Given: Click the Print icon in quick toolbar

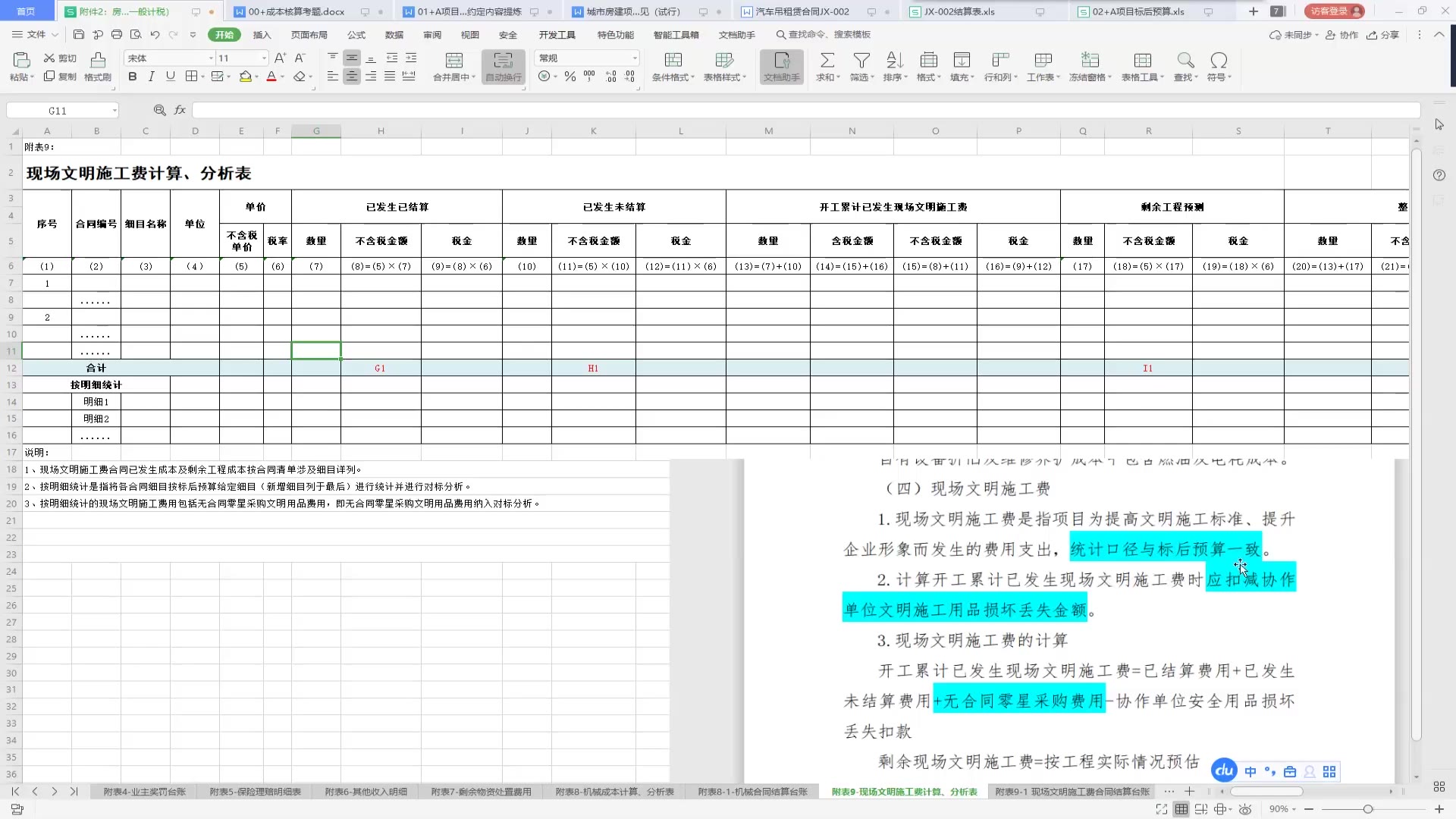Looking at the screenshot, I should coord(117,35).
